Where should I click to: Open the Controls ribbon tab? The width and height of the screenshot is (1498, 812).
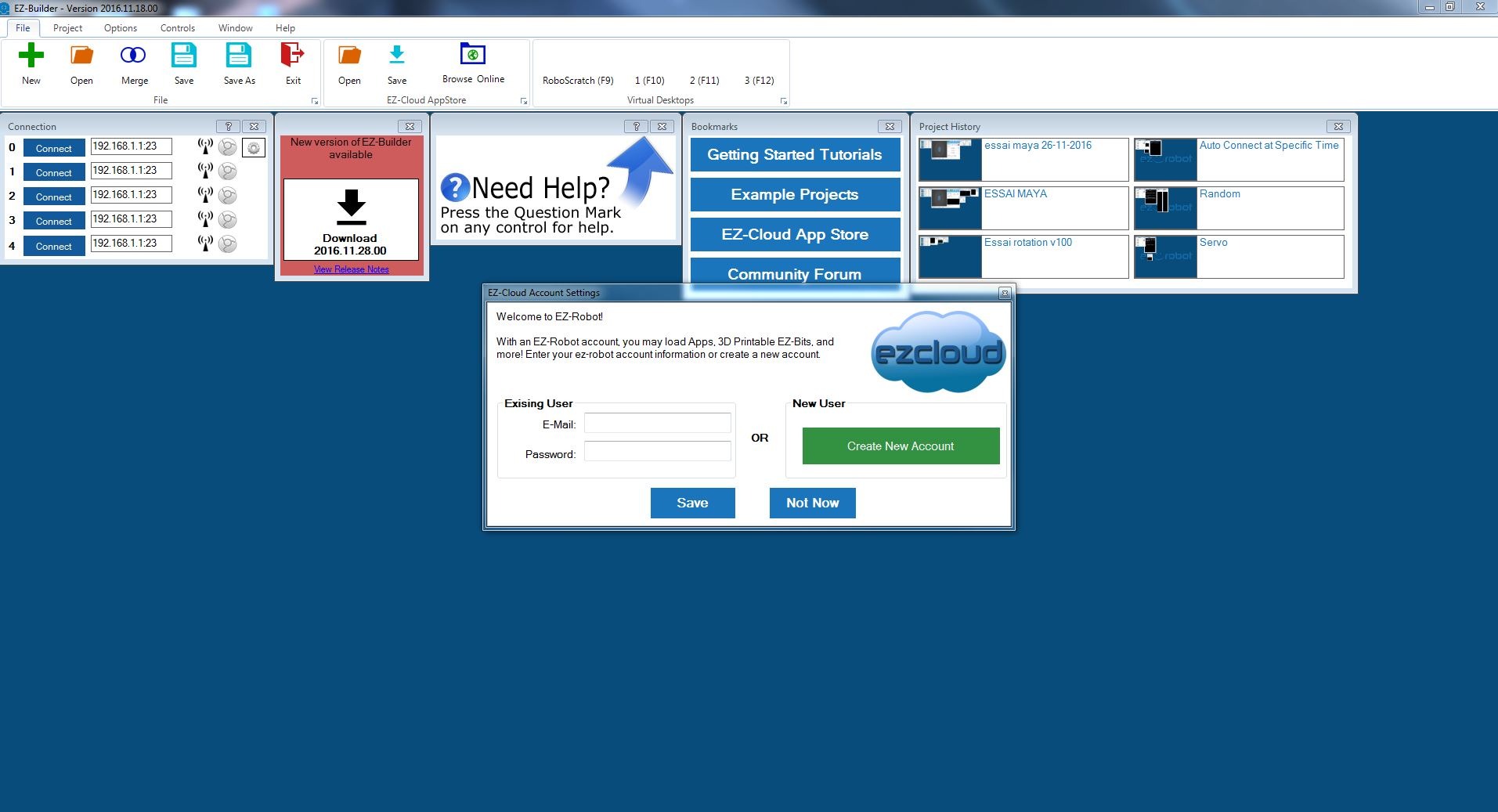(178, 28)
